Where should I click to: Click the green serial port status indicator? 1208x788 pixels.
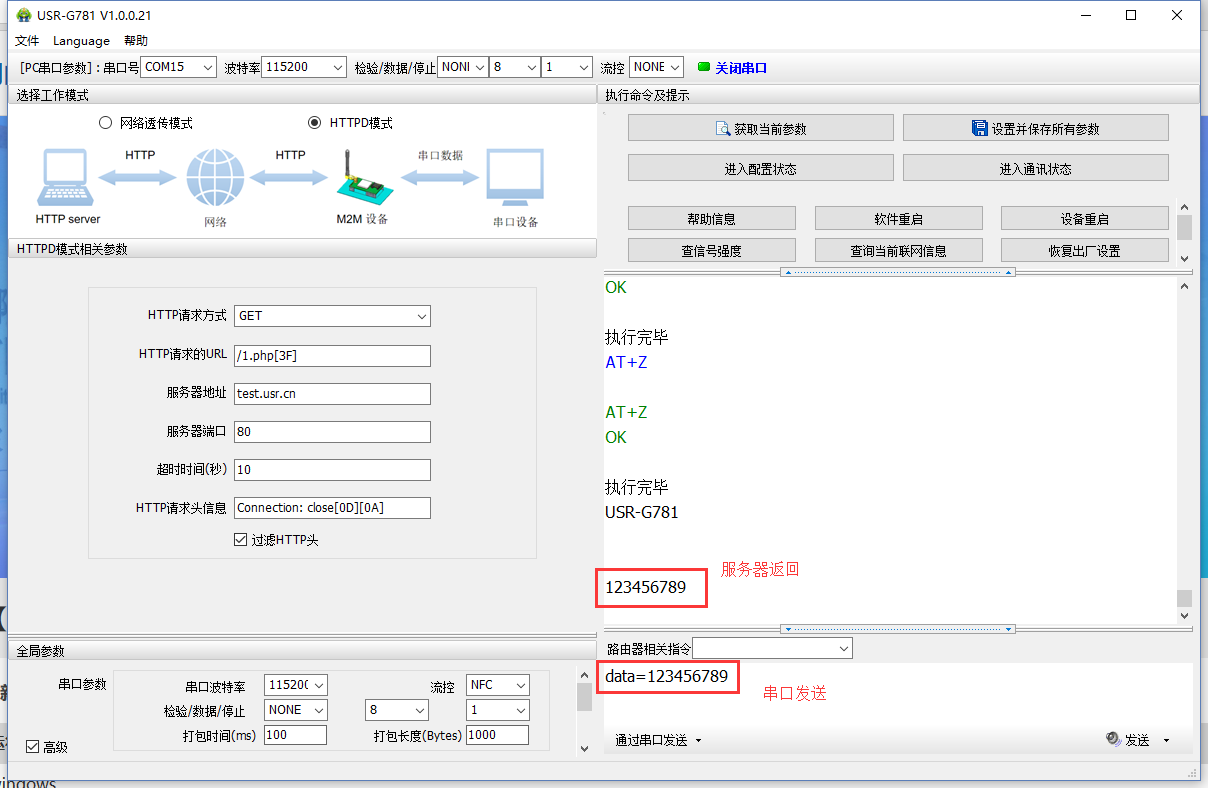click(703, 67)
